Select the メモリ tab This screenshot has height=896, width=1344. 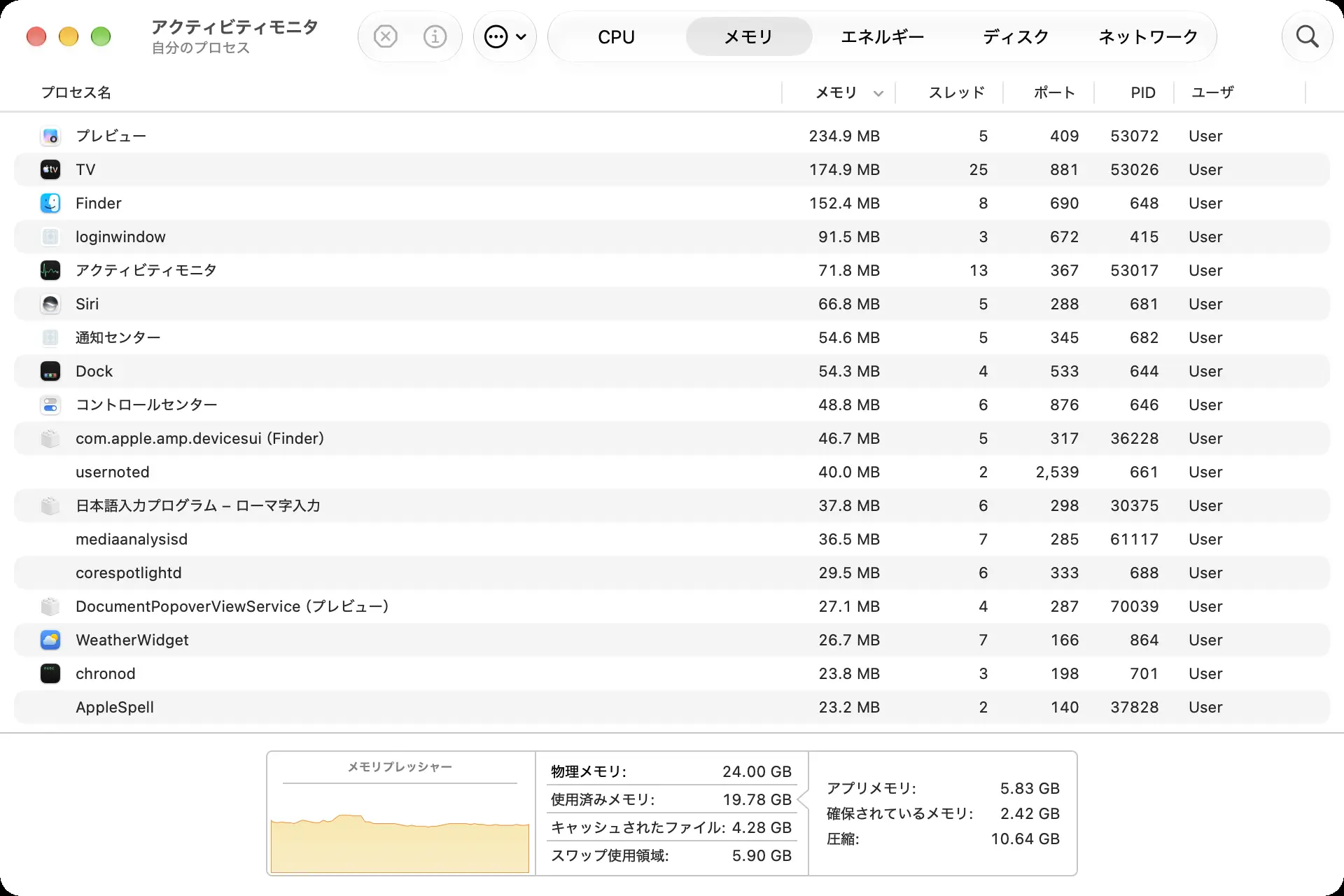pyautogui.click(x=749, y=36)
